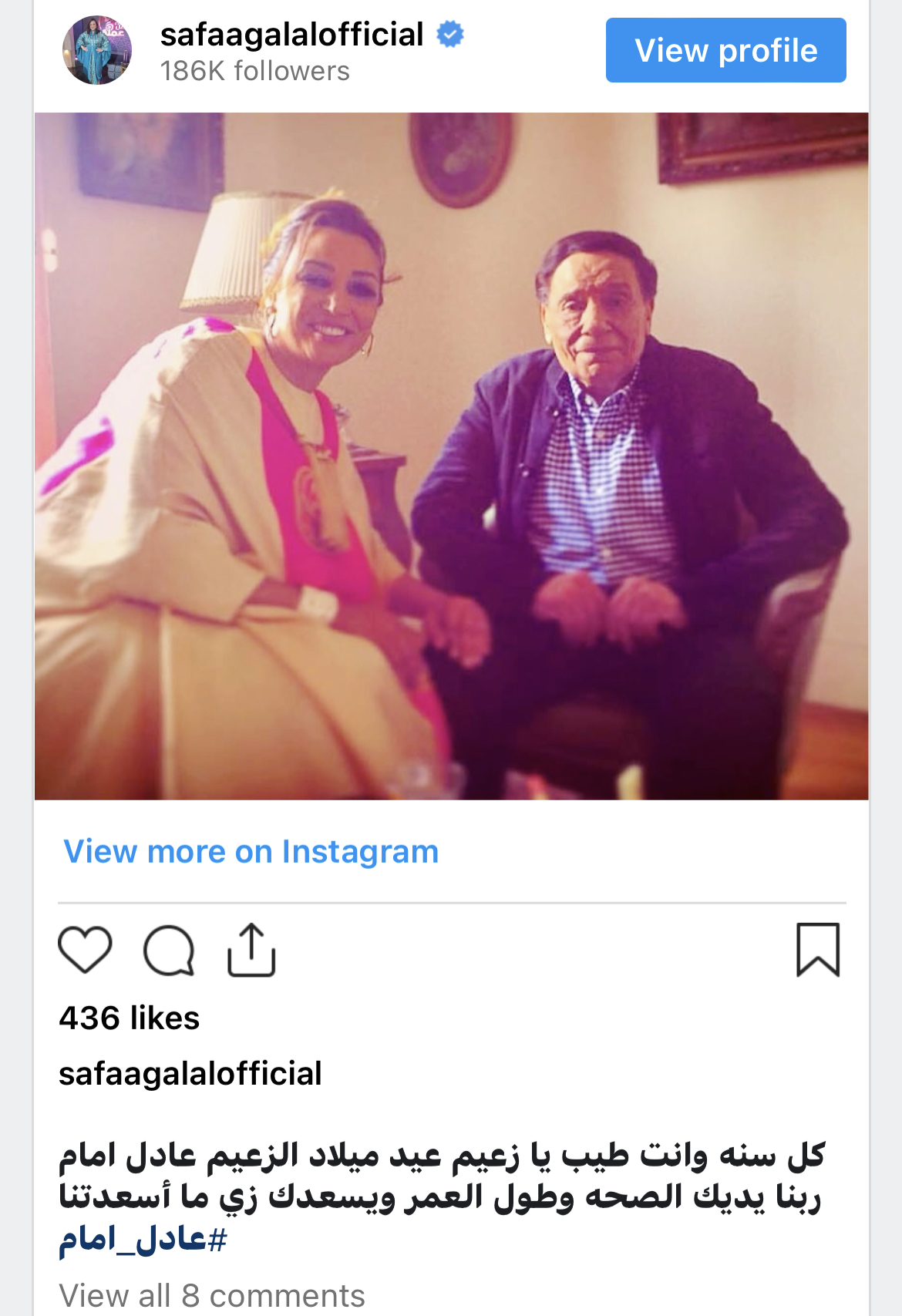The height and width of the screenshot is (1316, 902).
Task: Open the Arabic عادل_امام hashtag
Action: click(143, 1239)
